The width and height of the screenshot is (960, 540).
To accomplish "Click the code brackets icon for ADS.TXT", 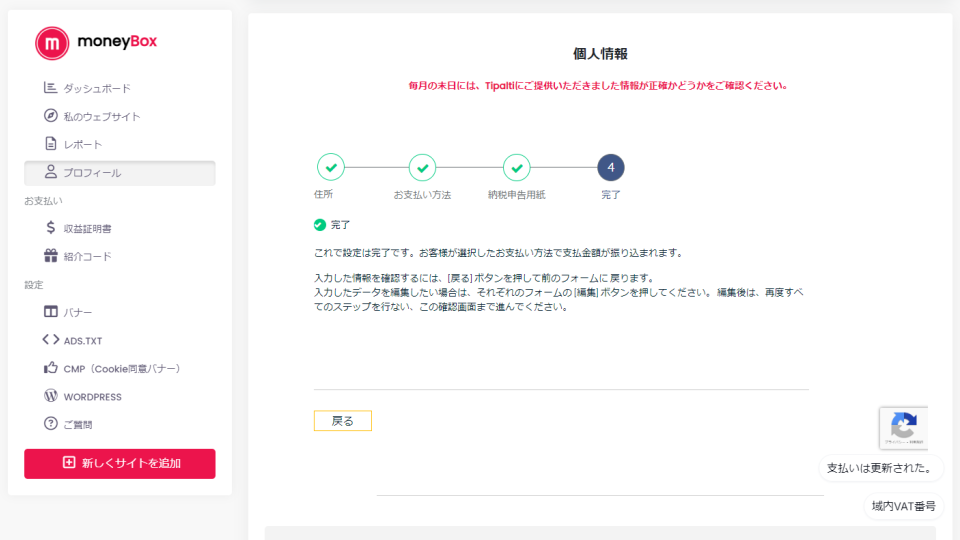I will (x=51, y=340).
